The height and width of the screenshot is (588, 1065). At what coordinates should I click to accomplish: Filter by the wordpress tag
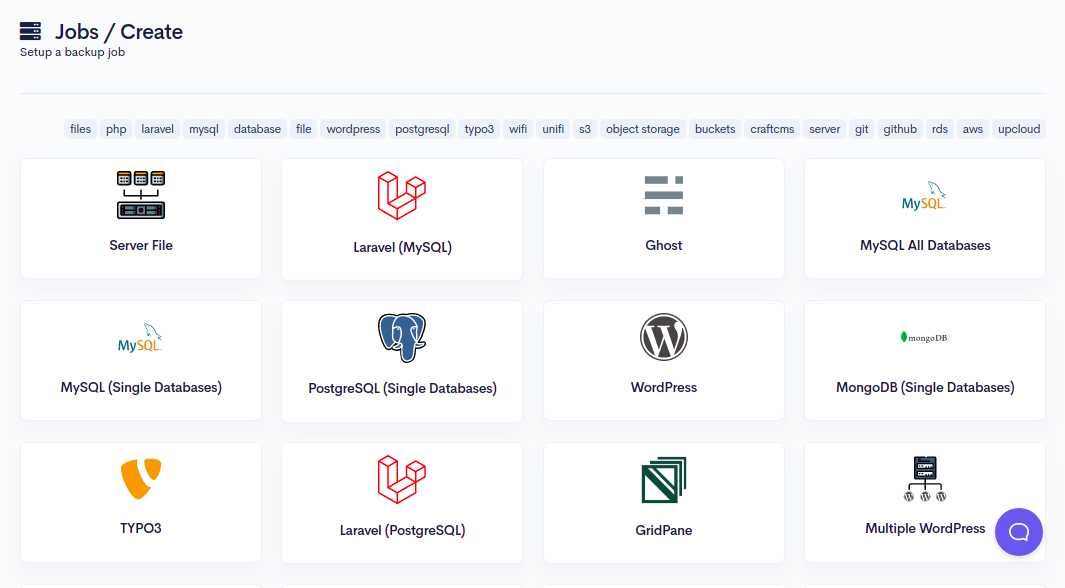tap(353, 129)
